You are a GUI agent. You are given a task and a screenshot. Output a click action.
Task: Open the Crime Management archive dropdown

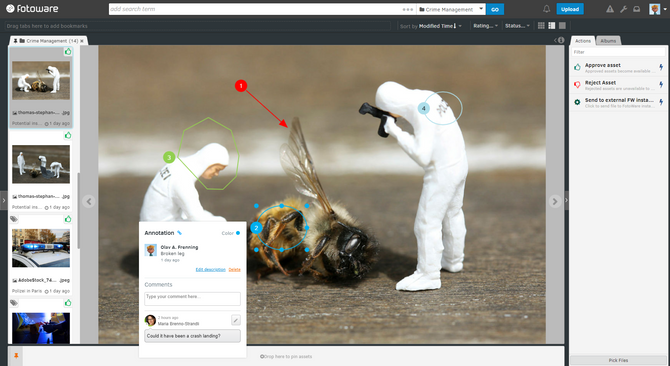point(451,9)
